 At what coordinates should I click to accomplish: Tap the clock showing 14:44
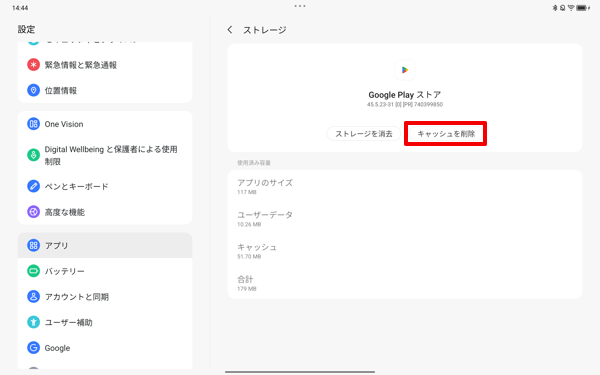(x=20, y=8)
